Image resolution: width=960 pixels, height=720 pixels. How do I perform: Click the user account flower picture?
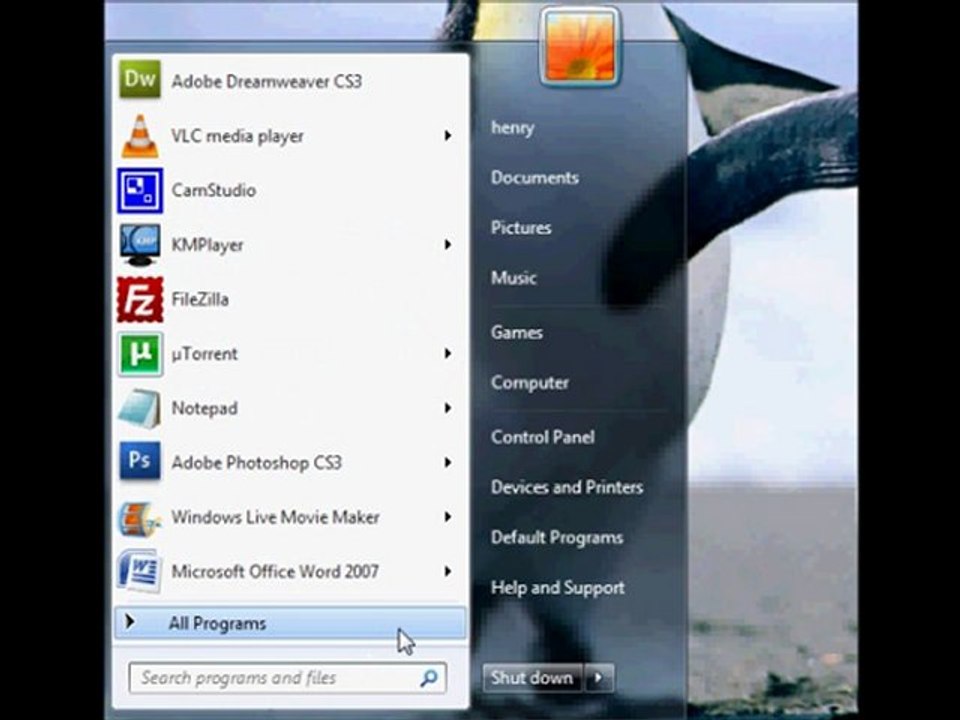pyautogui.click(x=580, y=47)
